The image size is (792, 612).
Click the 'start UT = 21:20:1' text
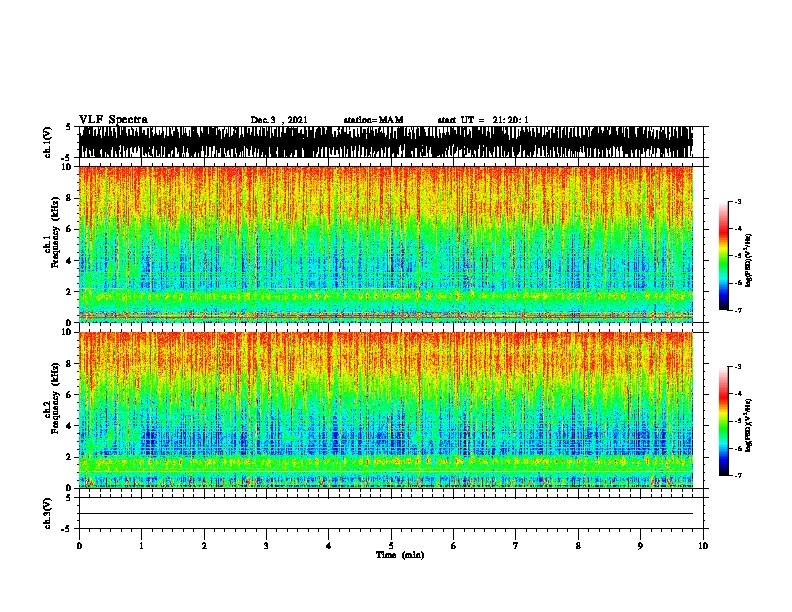[x=483, y=120]
